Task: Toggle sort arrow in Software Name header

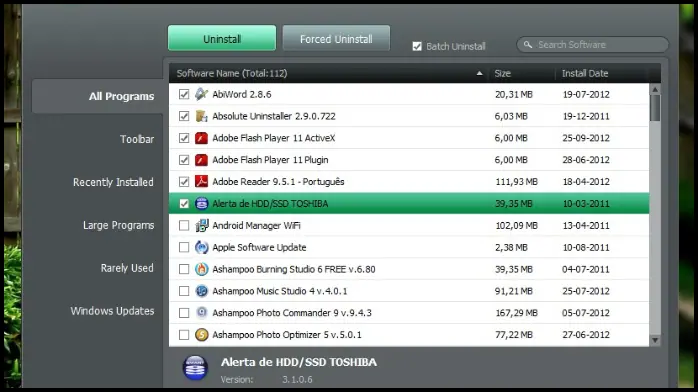Action: pos(479,73)
